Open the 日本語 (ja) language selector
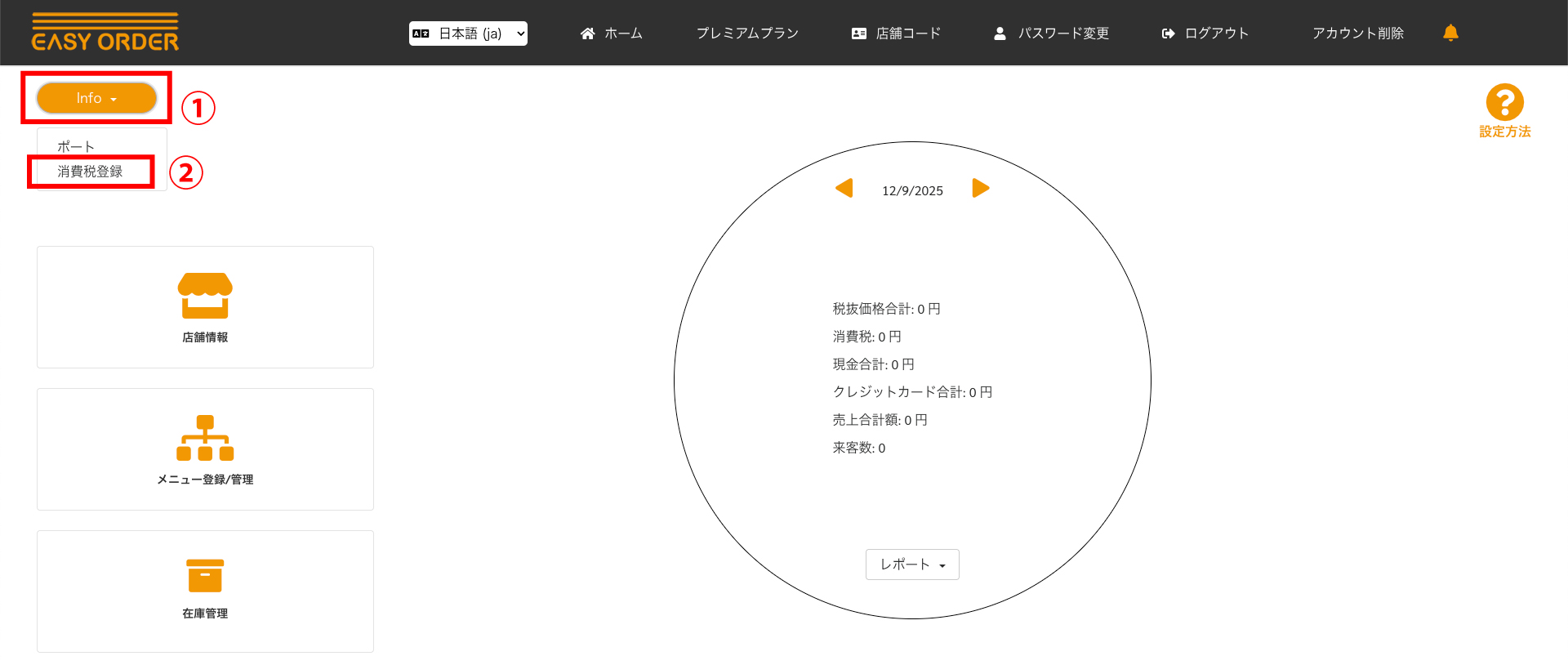 pos(468,33)
